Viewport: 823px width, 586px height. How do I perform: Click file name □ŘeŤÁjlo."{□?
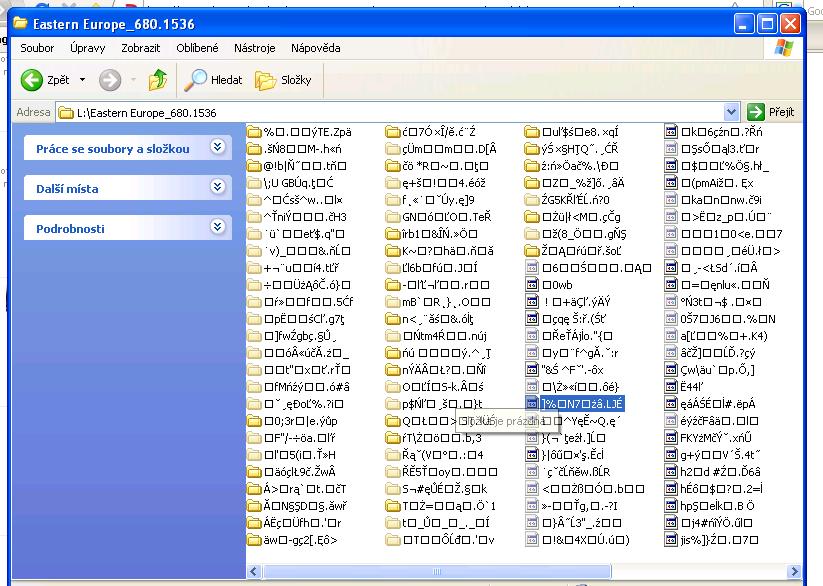point(577,336)
